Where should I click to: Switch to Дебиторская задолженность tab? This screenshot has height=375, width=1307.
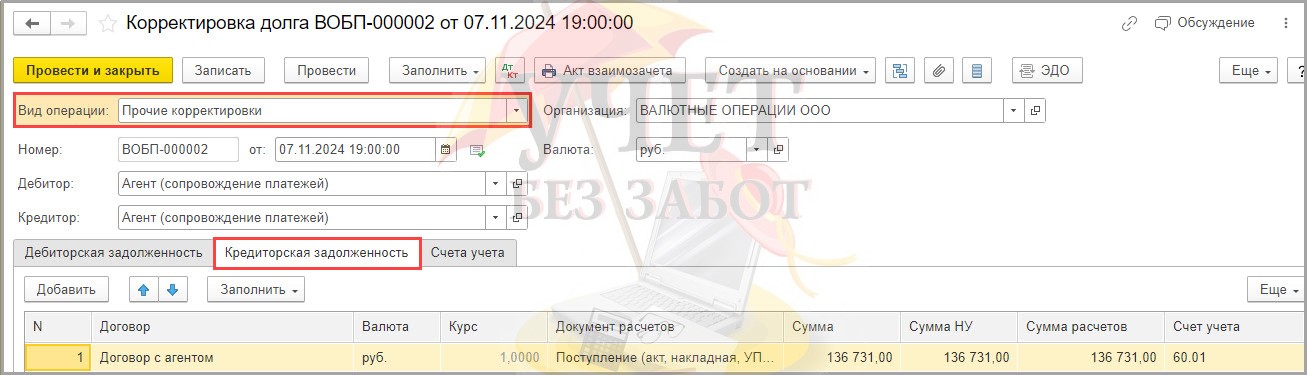[x=113, y=253]
